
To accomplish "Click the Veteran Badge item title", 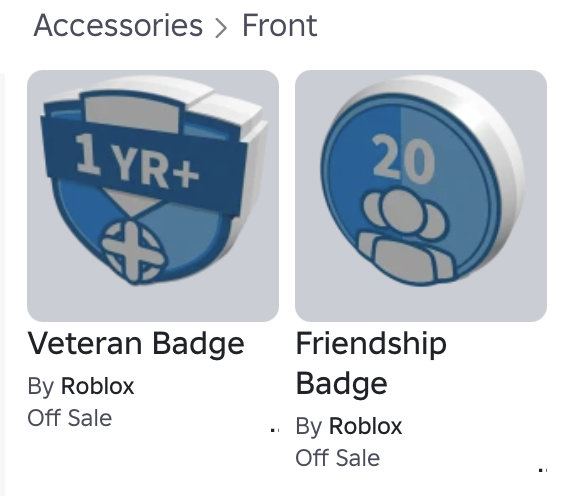I will click(136, 344).
